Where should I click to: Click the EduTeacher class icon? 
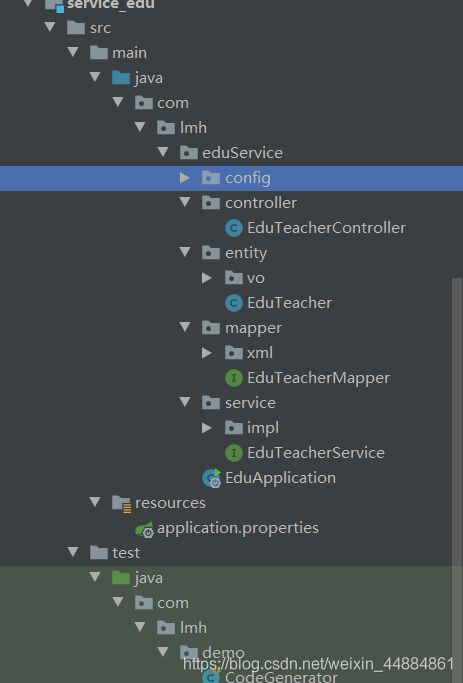233,303
